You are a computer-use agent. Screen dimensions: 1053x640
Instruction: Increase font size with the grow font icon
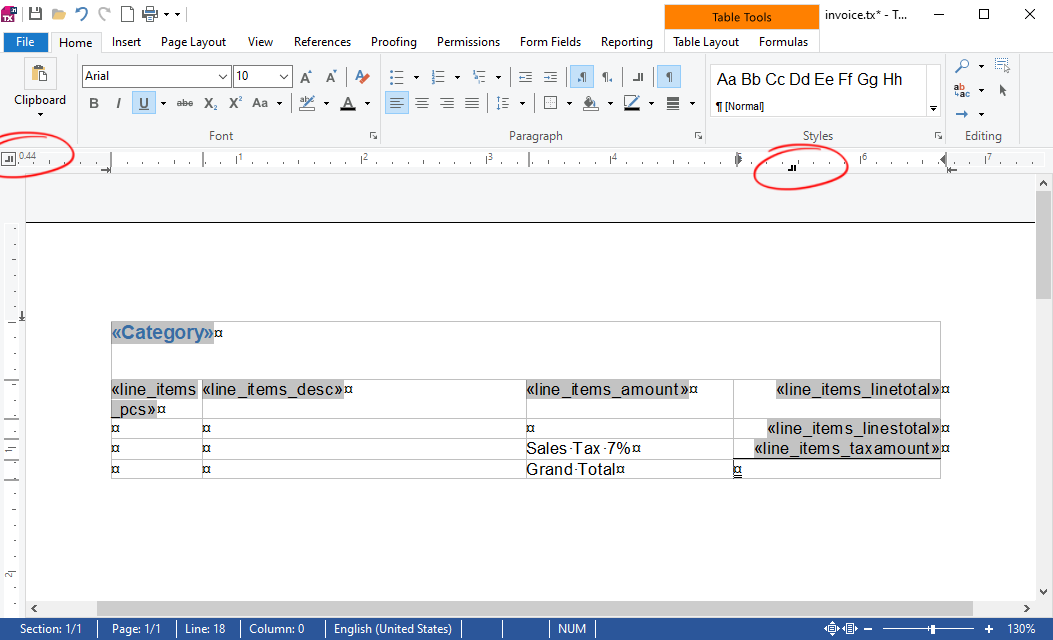click(306, 77)
